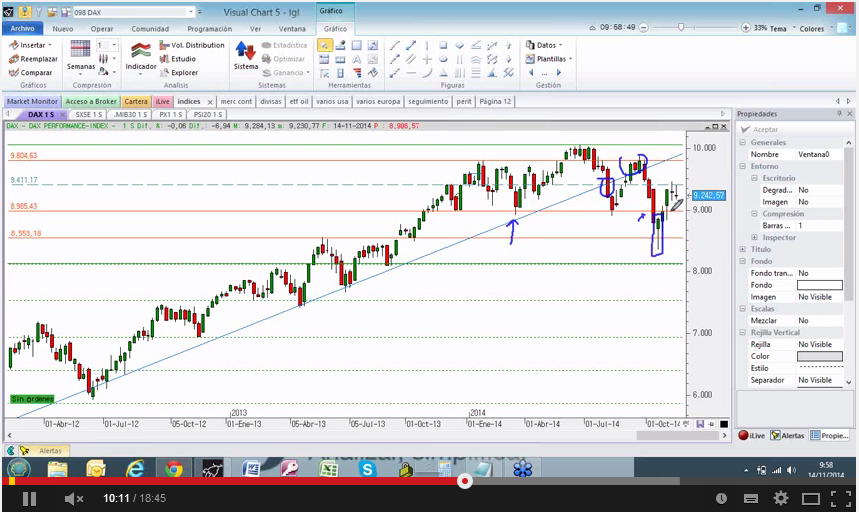Collapse the Entorno property group

pos(743,166)
